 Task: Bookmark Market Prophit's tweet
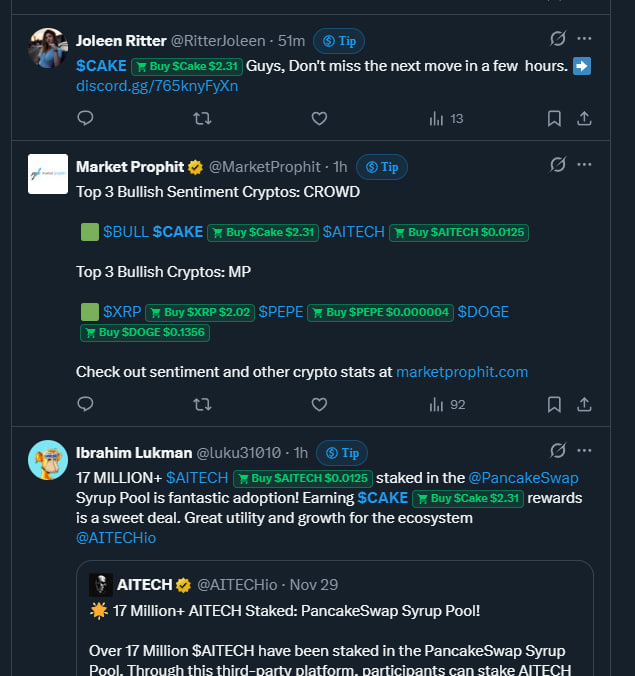tap(554, 404)
